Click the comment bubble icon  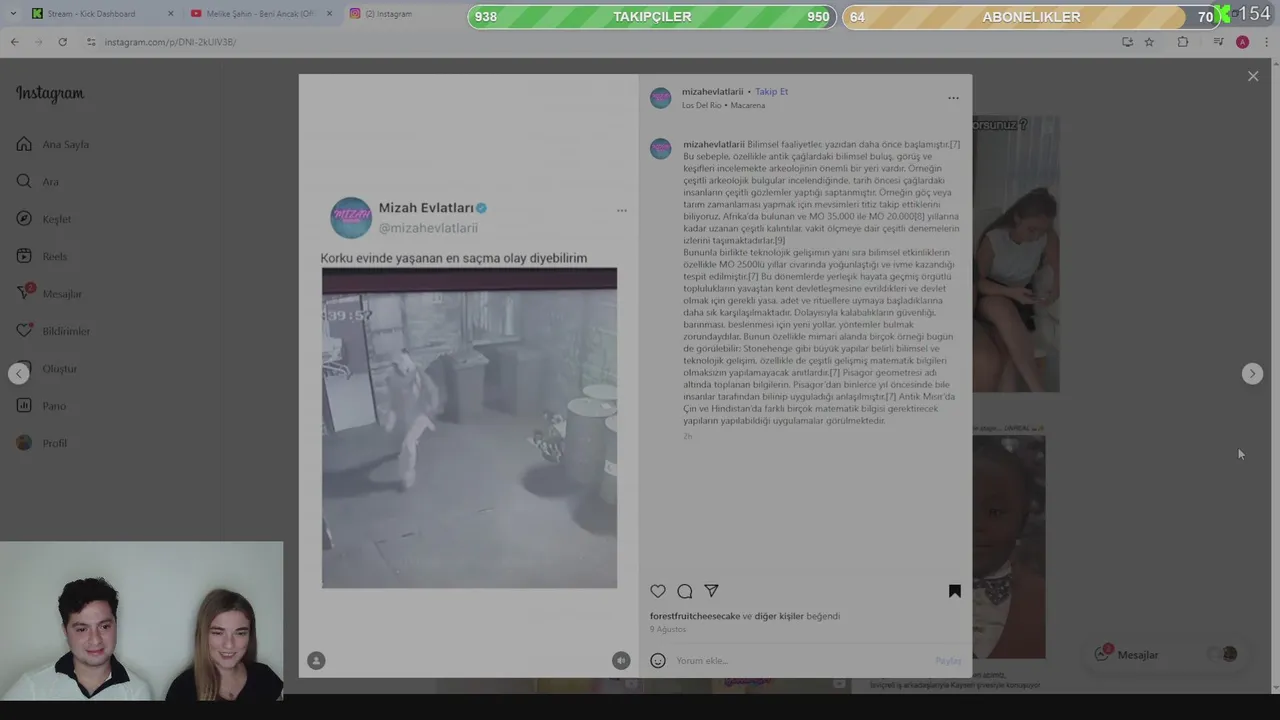[685, 592]
